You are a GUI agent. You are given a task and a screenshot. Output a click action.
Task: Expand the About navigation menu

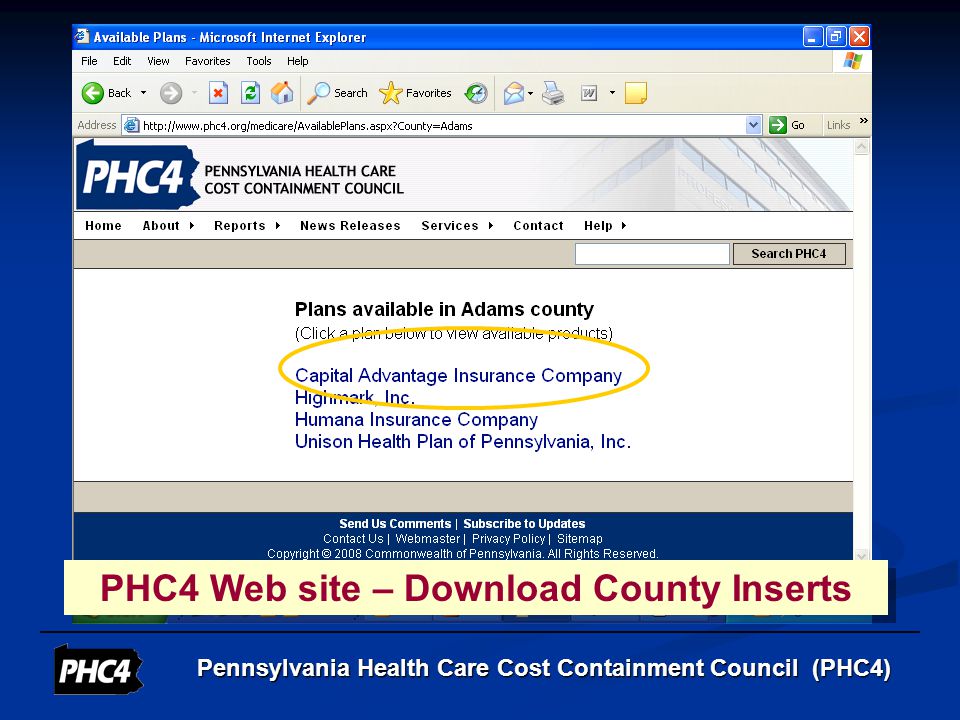pyautogui.click(x=168, y=225)
